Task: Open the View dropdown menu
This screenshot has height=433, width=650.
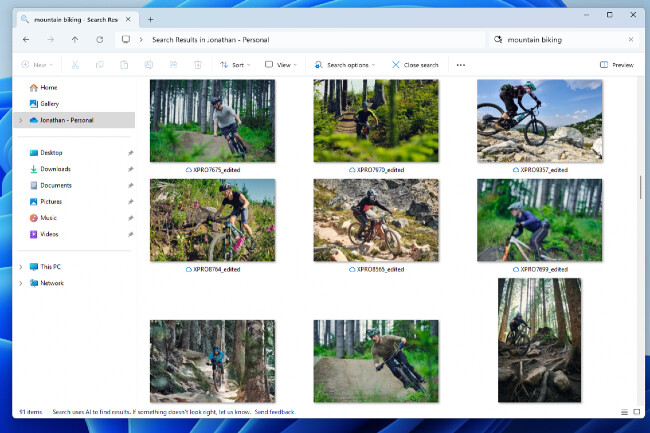Action: click(x=279, y=65)
